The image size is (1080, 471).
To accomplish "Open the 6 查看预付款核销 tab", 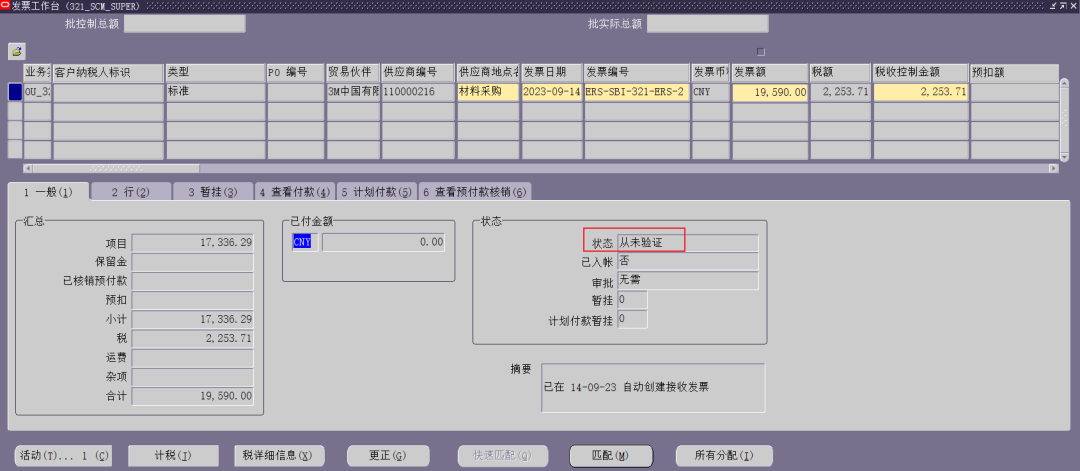I will point(475,192).
